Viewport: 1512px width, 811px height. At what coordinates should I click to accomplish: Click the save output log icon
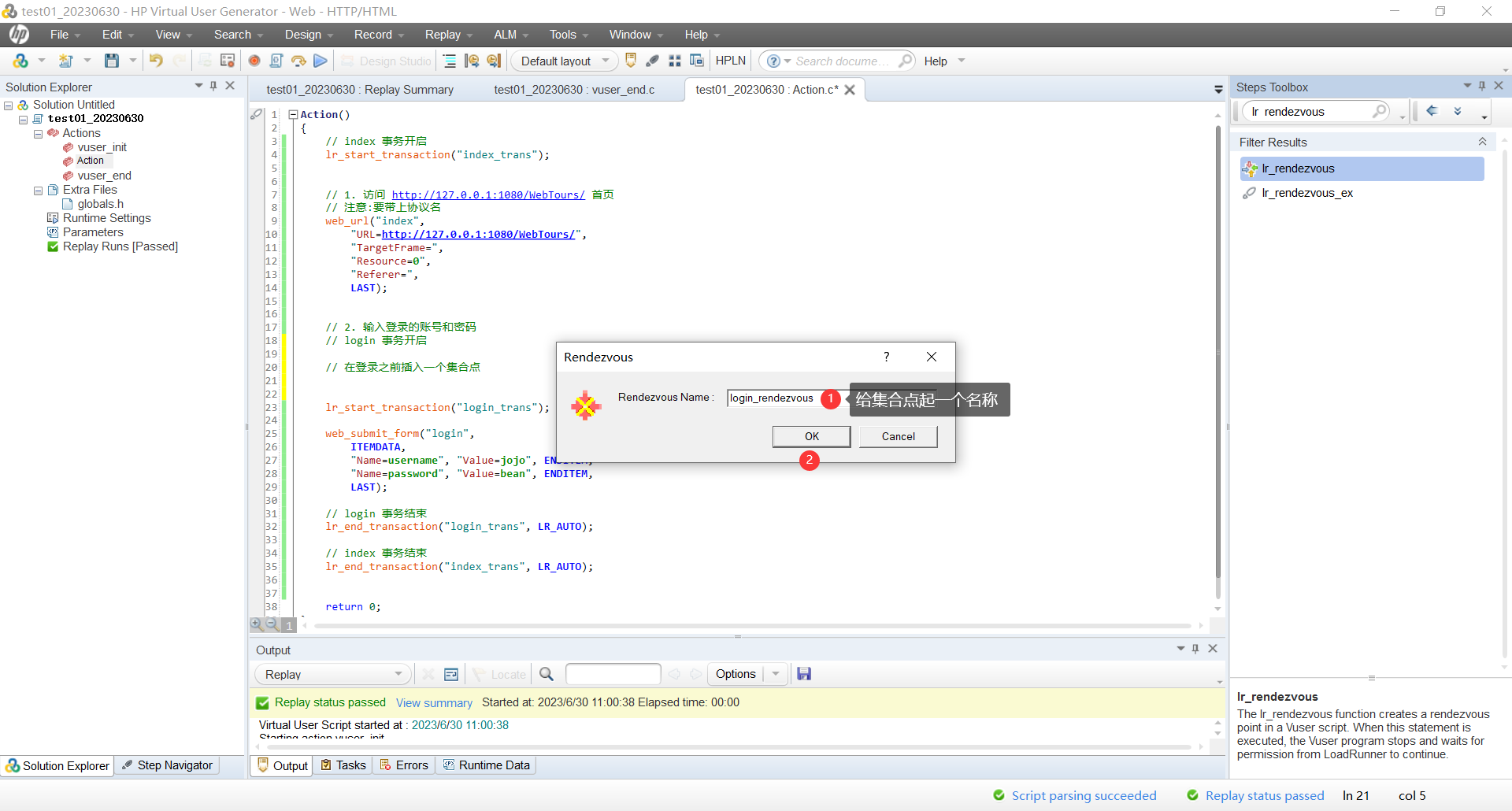[804, 674]
